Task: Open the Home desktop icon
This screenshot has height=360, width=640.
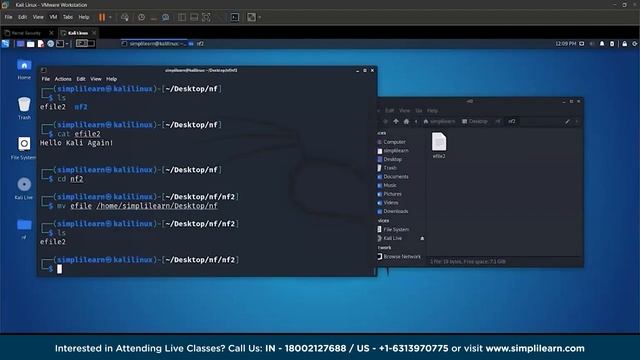Action: tap(24, 69)
